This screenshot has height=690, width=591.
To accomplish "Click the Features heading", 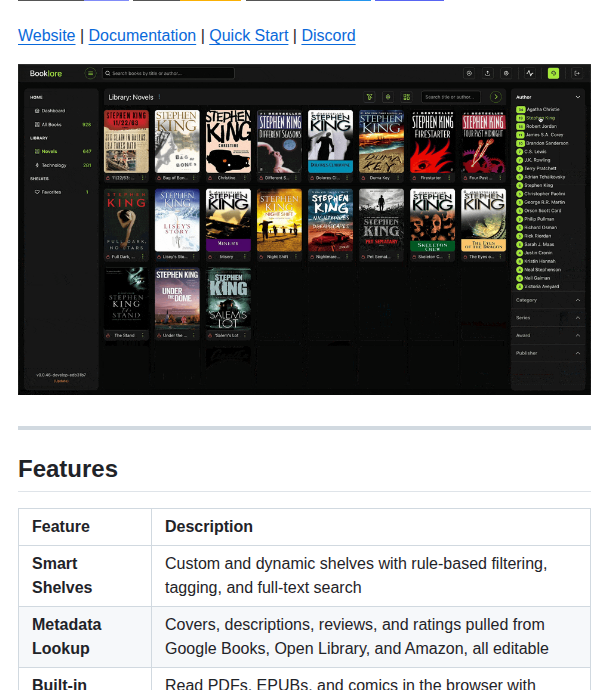I will [68, 469].
